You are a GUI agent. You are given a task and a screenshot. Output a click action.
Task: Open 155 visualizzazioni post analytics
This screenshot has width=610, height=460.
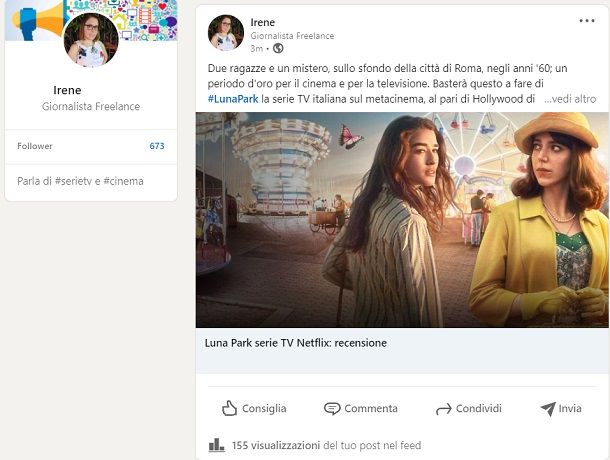pos(276,445)
